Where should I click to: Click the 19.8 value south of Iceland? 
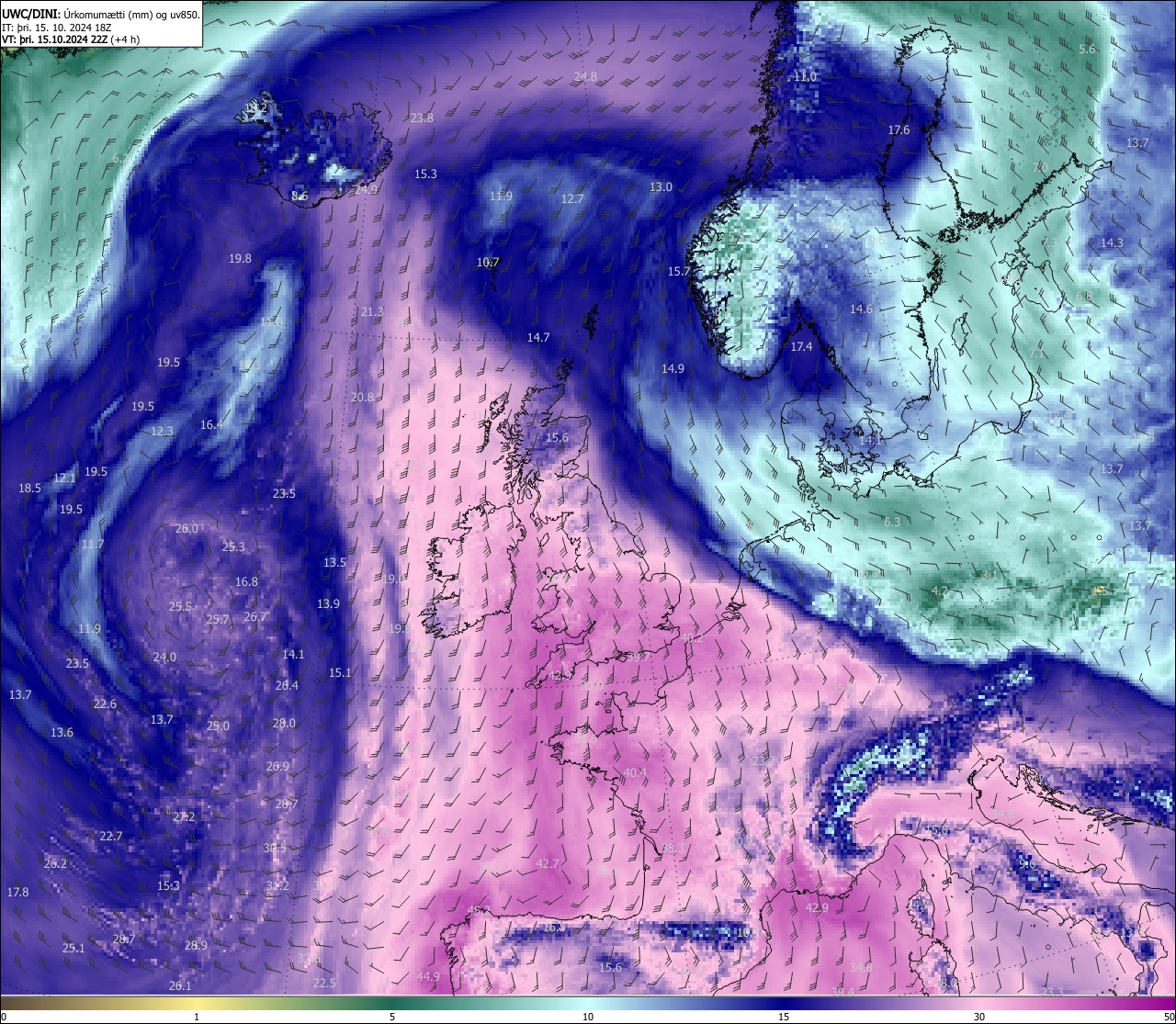240,258
